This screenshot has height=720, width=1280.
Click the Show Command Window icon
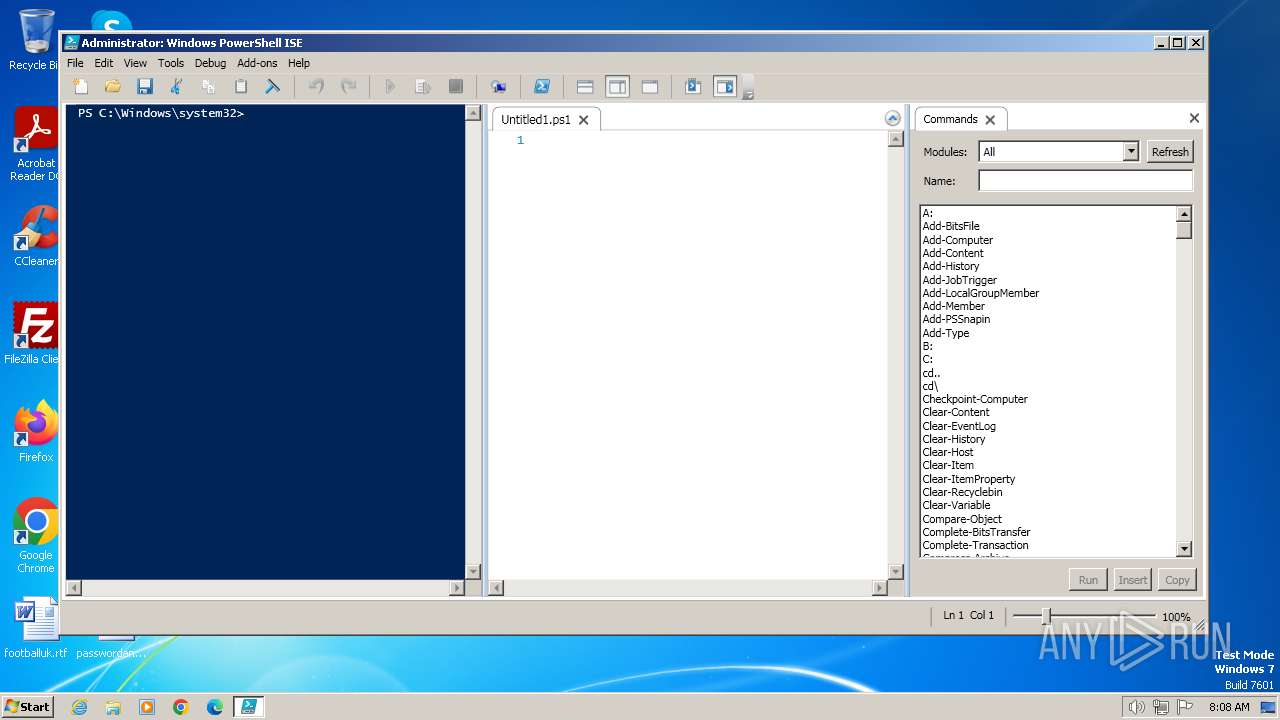(693, 87)
